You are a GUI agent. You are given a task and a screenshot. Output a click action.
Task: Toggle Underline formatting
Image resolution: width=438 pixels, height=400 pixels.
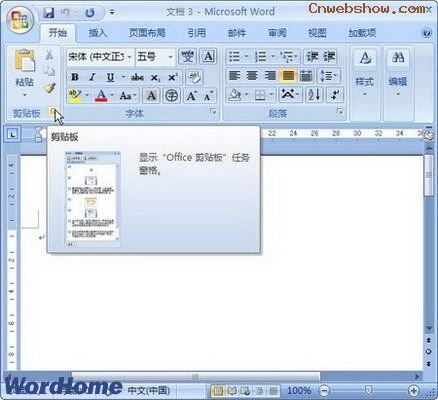110,77
